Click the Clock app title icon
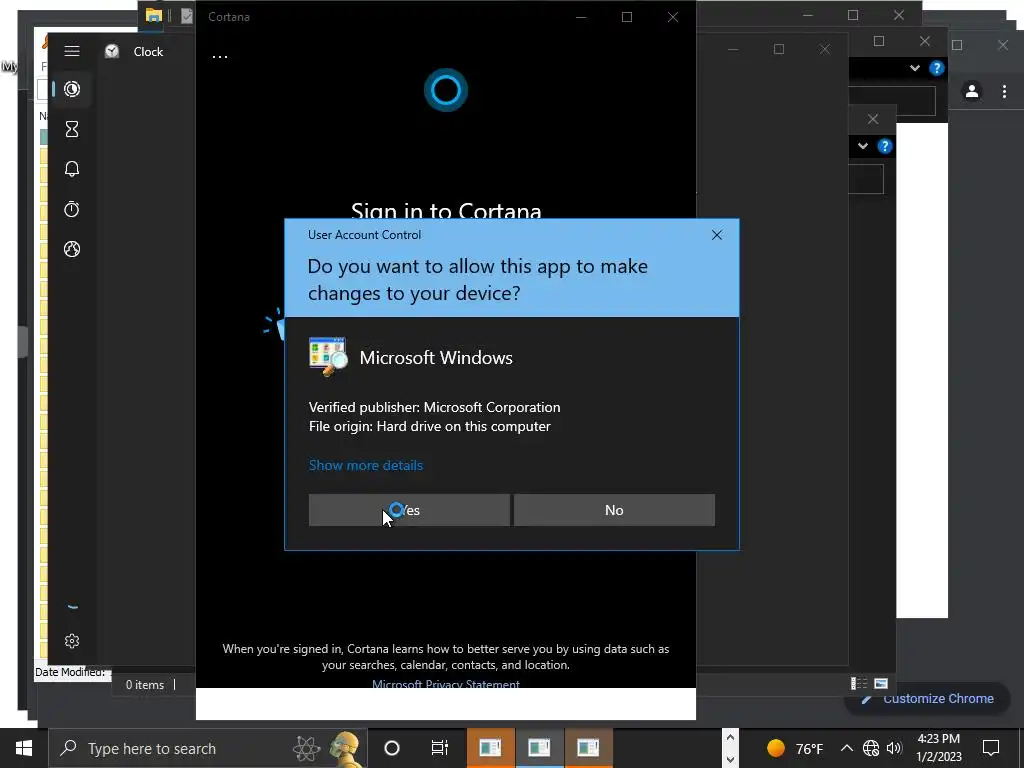The height and width of the screenshot is (768, 1024). point(112,51)
